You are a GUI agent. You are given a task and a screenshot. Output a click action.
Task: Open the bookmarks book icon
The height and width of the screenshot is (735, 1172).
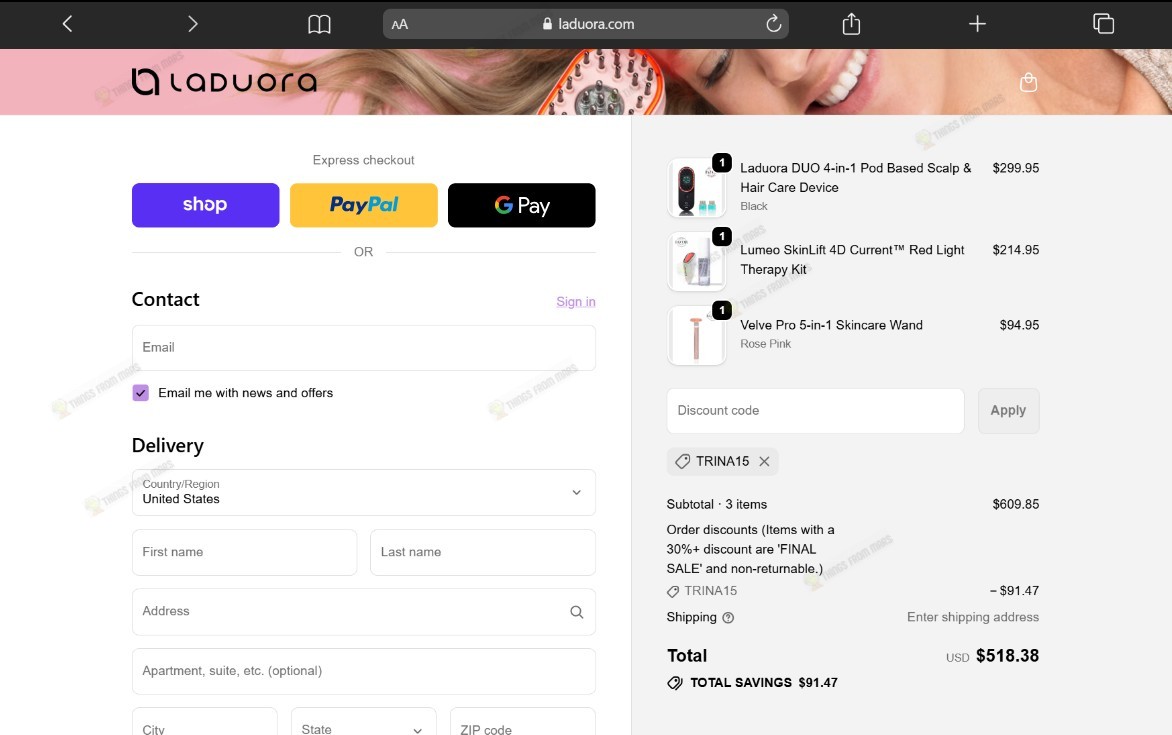tap(319, 25)
